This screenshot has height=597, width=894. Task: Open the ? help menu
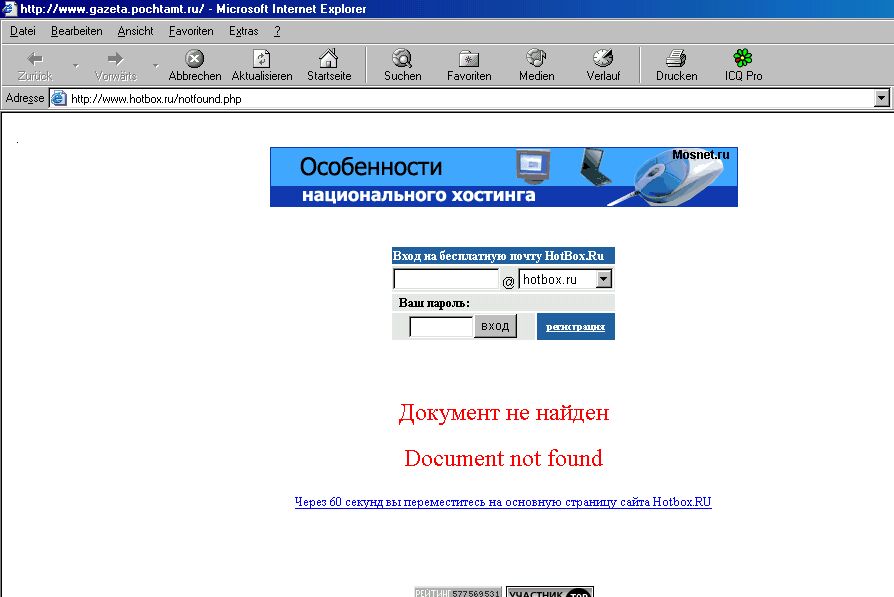tap(277, 31)
